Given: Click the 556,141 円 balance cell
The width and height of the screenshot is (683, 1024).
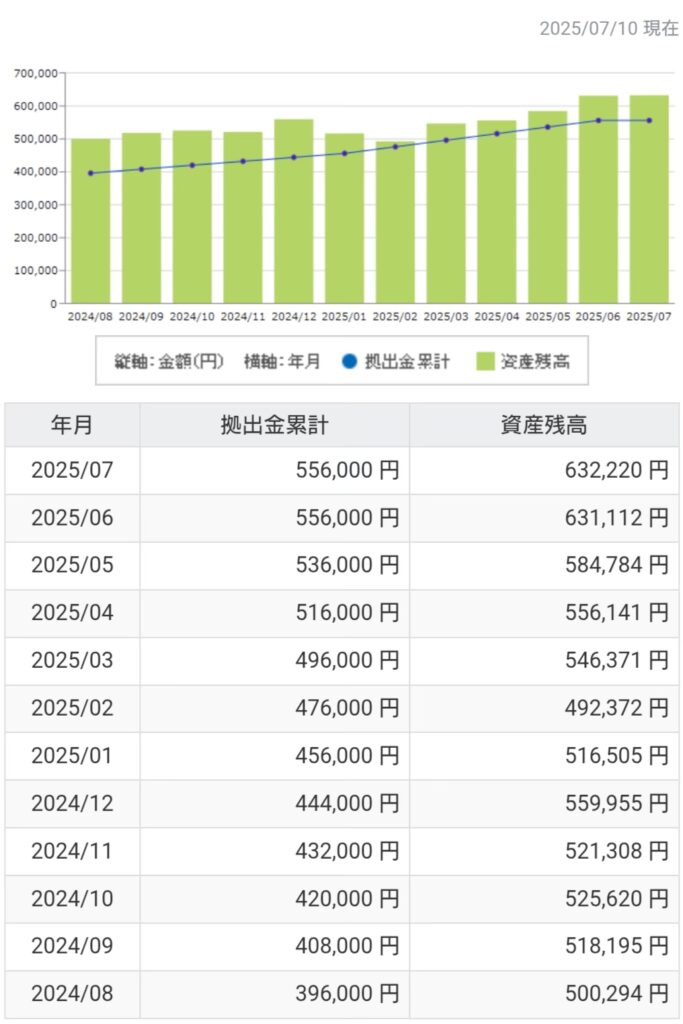Looking at the screenshot, I should 544,613.
